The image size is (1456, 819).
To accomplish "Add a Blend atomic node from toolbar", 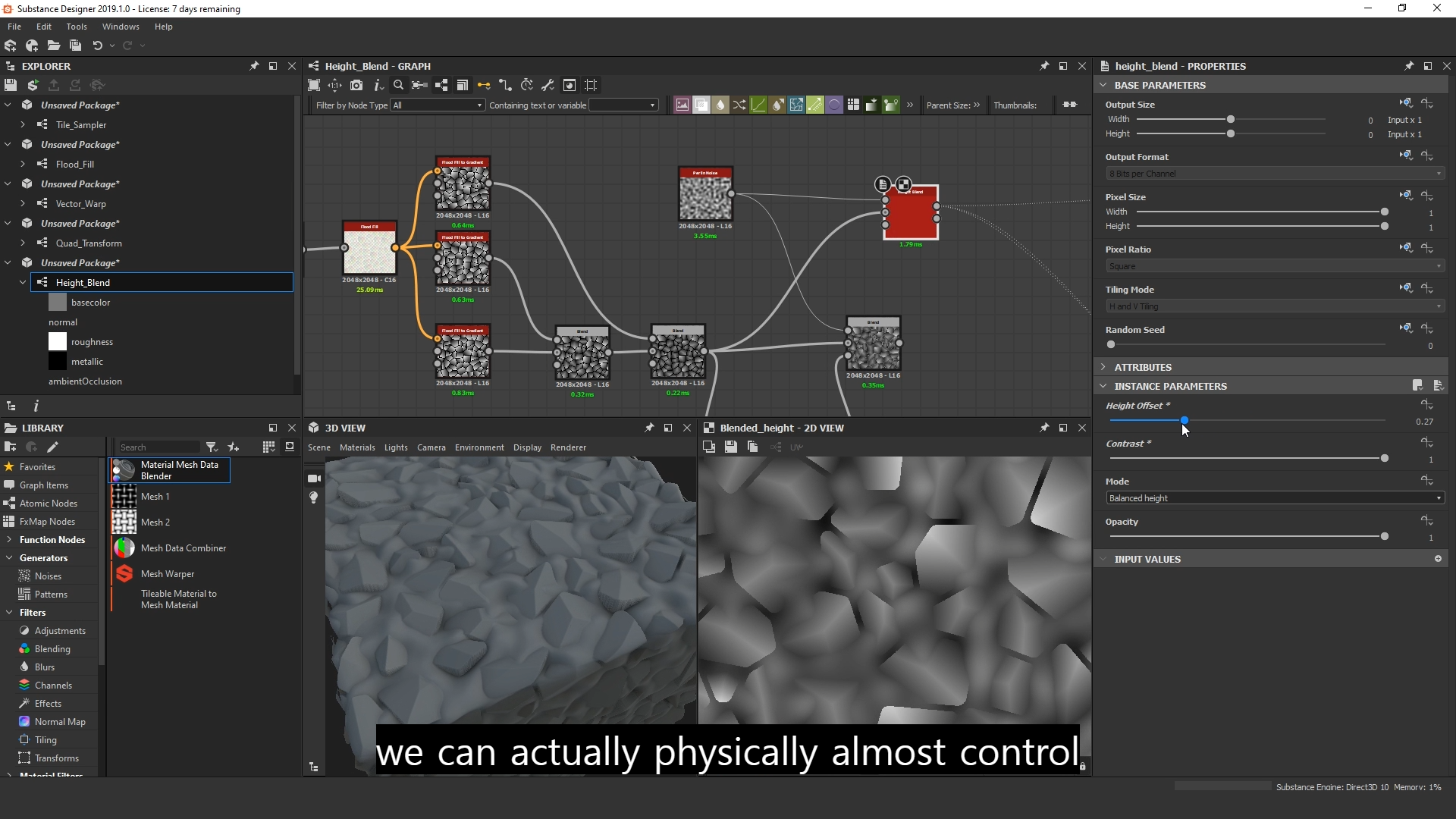I will [x=701, y=105].
